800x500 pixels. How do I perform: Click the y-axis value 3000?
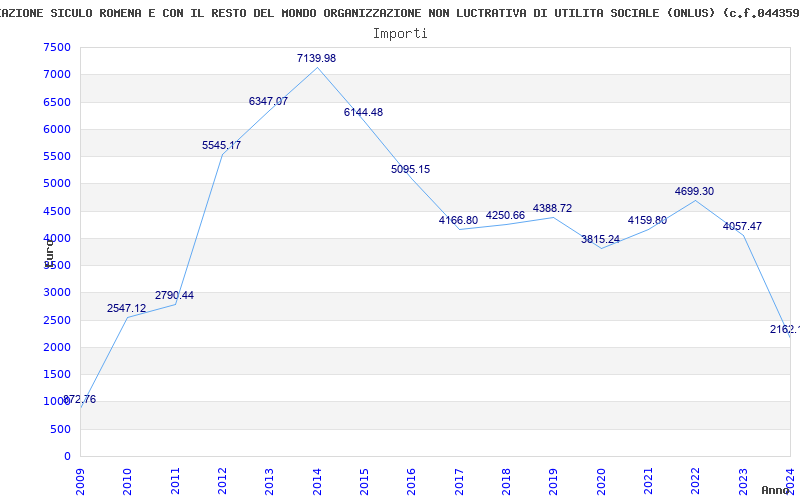[58, 293]
